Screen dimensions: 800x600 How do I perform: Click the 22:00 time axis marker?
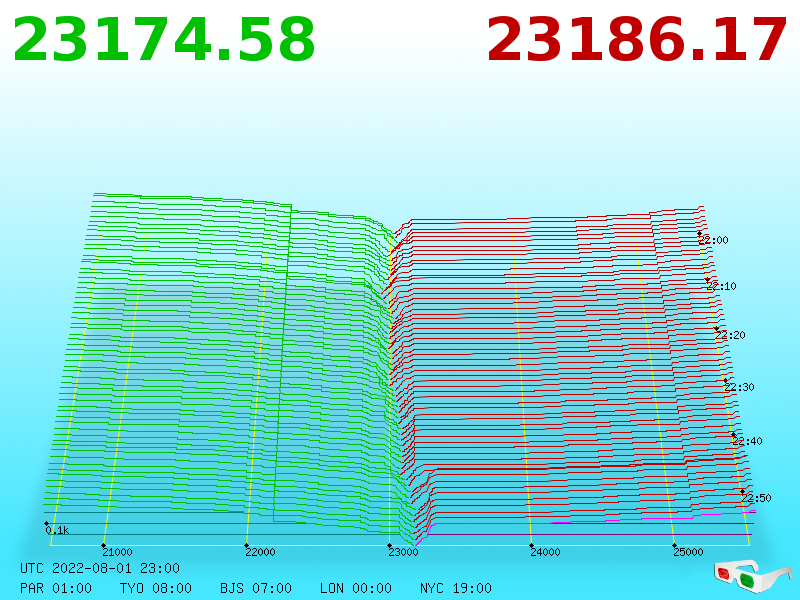click(x=714, y=240)
